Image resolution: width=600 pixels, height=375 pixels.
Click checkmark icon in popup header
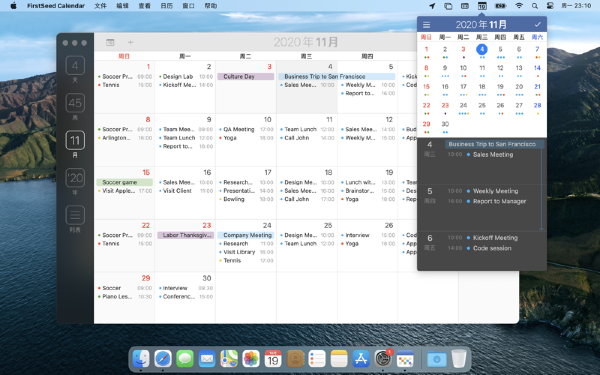tap(538, 24)
